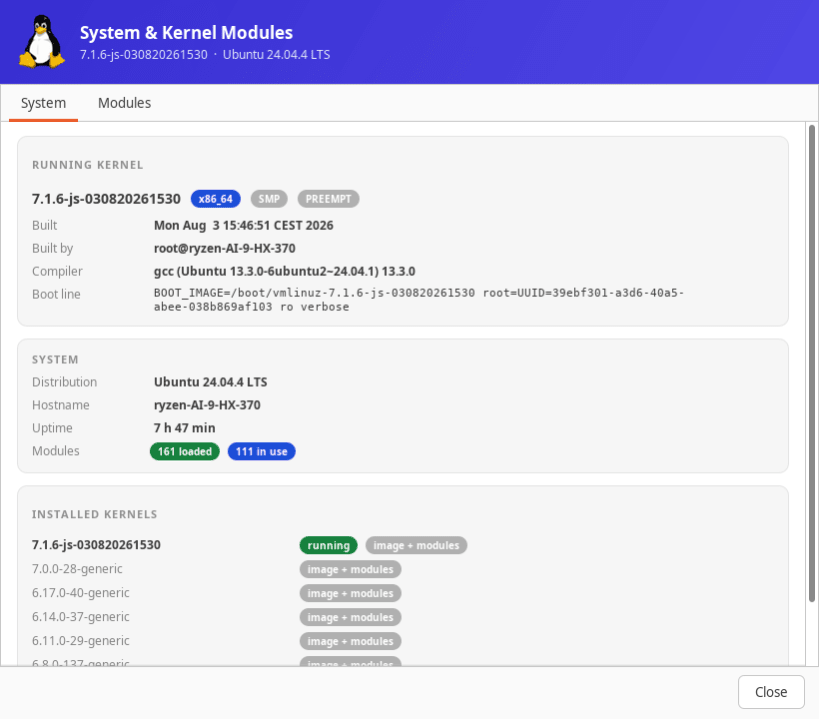Click the Built by label
The width and height of the screenshot is (819, 719).
click(x=52, y=249)
